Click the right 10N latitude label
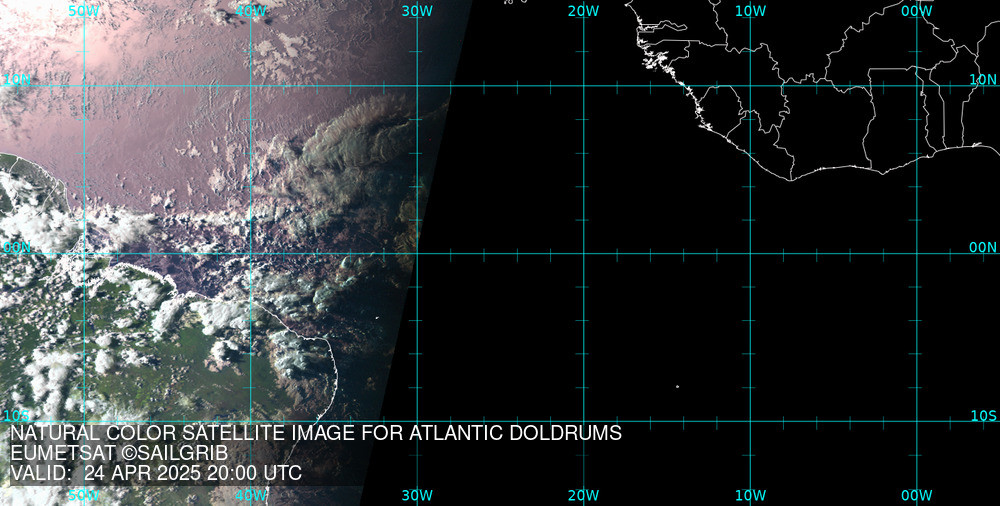Image resolution: width=1000 pixels, height=506 pixels. tap(983, 79)
